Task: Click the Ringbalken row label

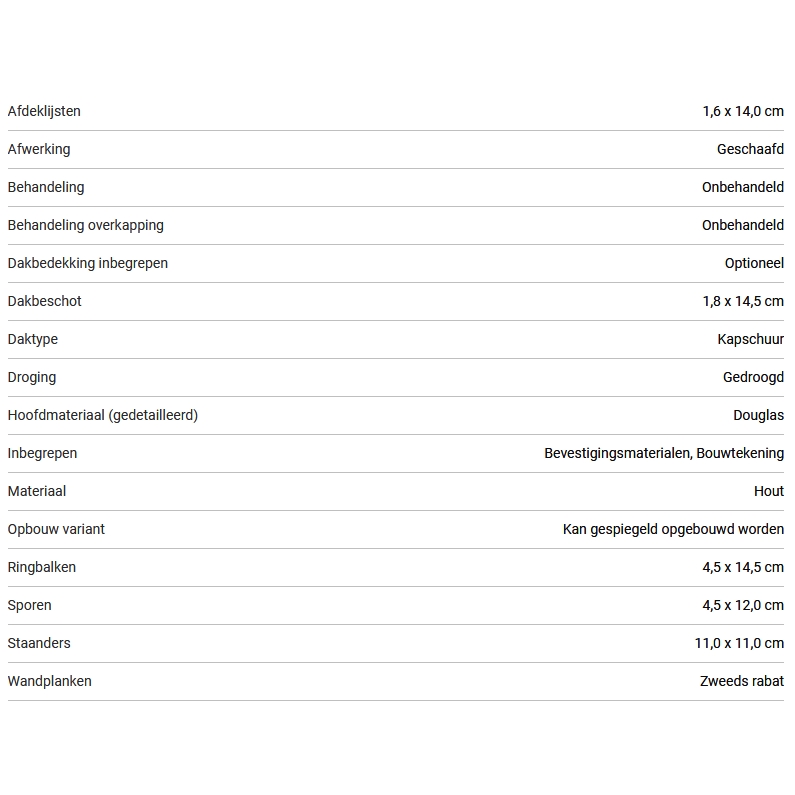Action: click(42, 567)
